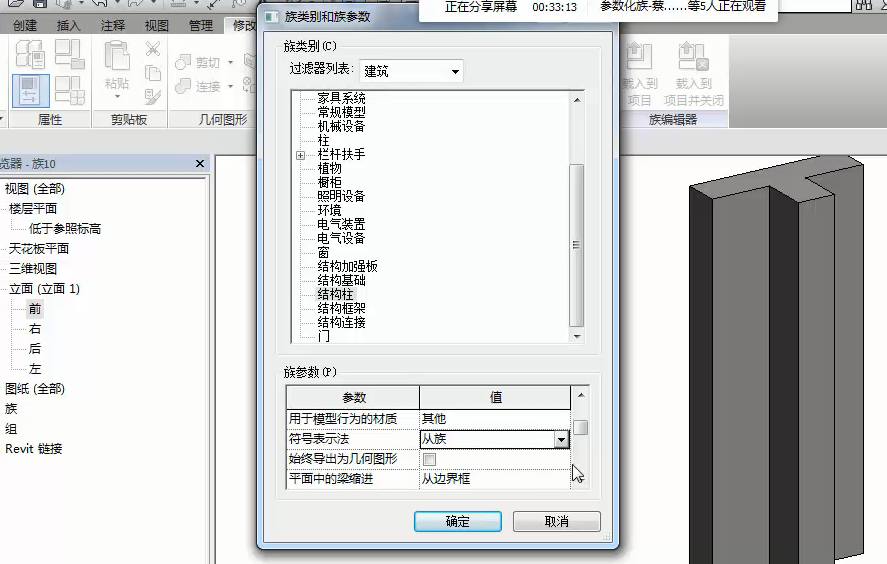Open the dropdown arrow under 粘贴
Viewport: 887px width, 564px height.
(117, 97)
